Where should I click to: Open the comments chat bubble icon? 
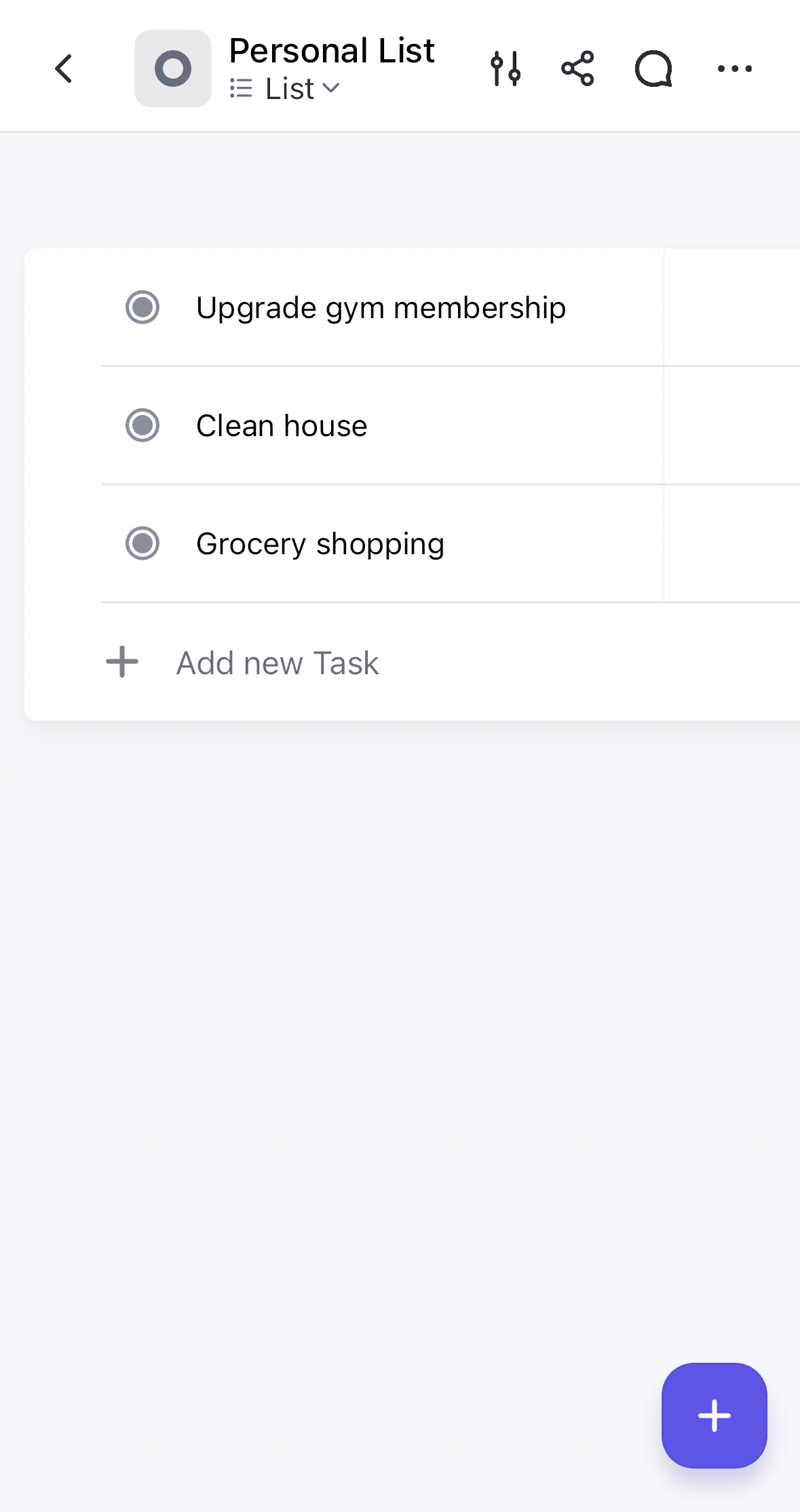653,69
